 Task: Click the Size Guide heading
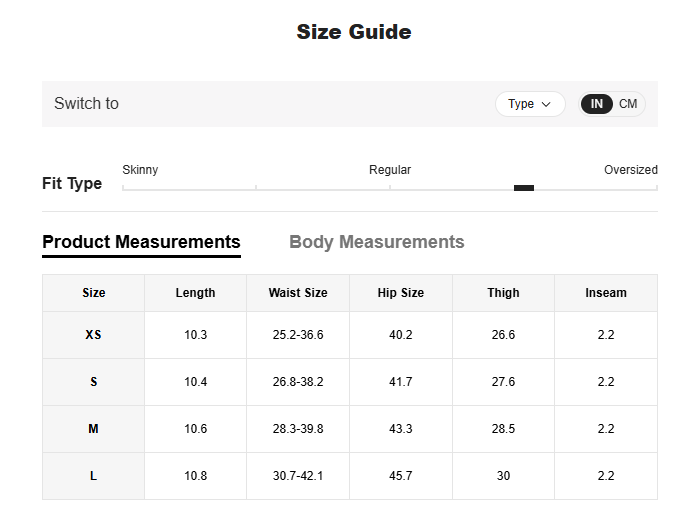[x=354, y=32]
